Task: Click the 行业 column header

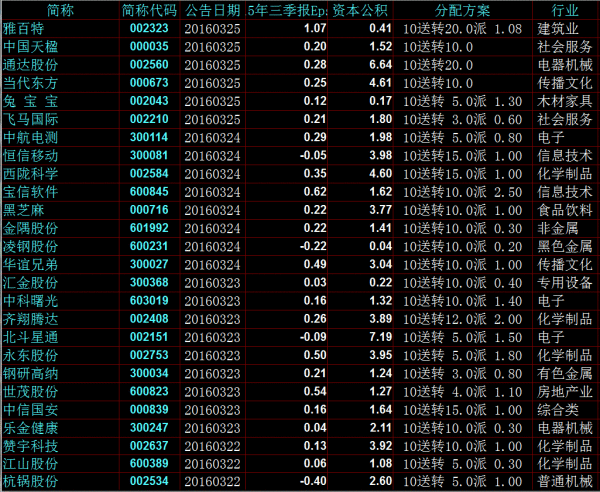Action: 565,10
